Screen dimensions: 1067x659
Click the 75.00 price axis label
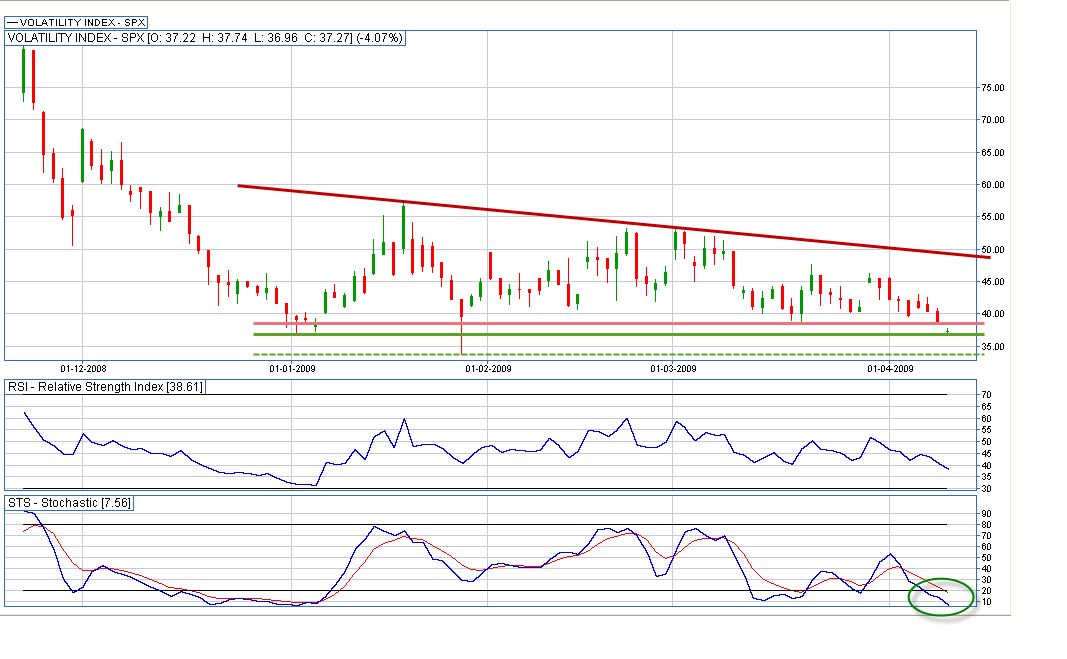(993, 88)
